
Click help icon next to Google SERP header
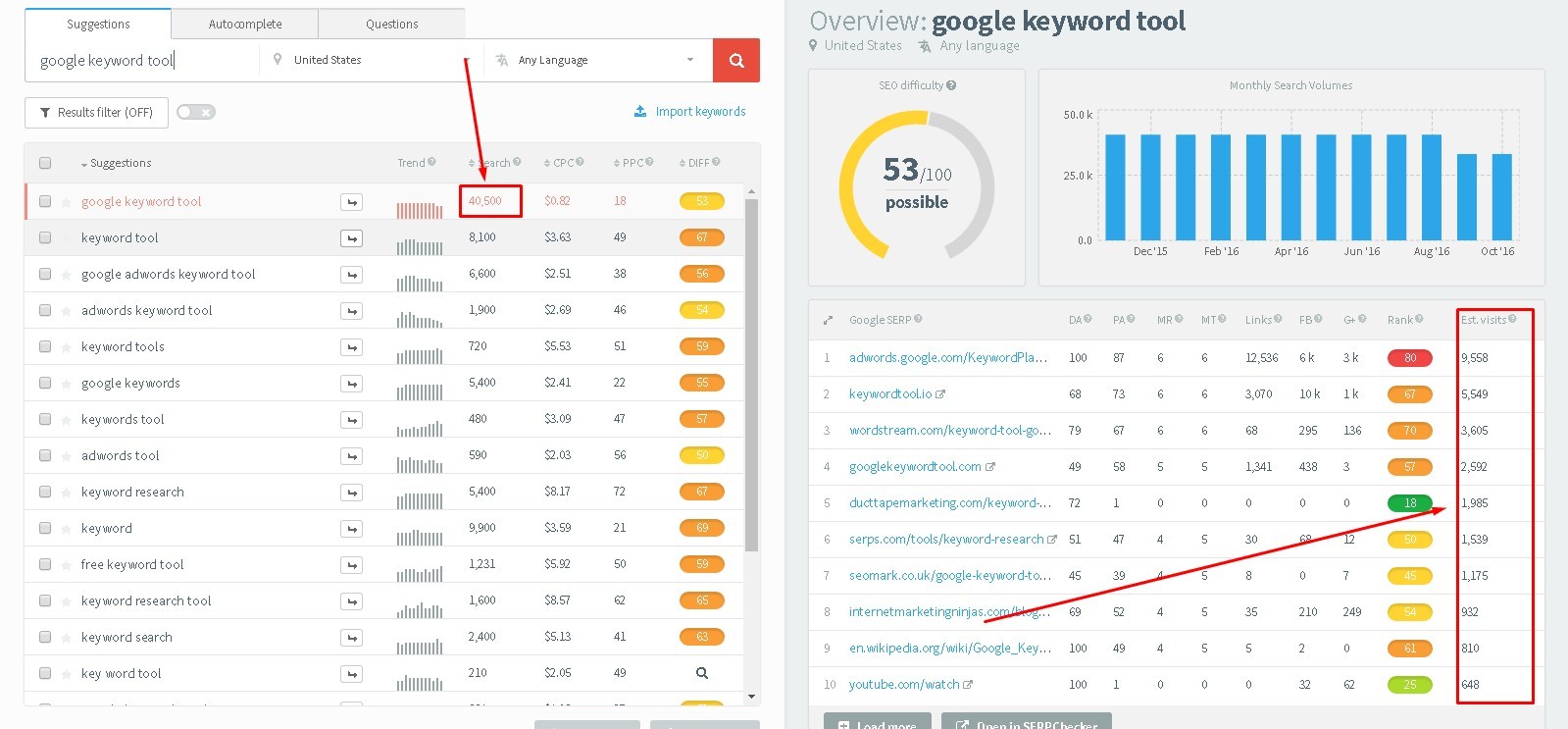point(918,319)
